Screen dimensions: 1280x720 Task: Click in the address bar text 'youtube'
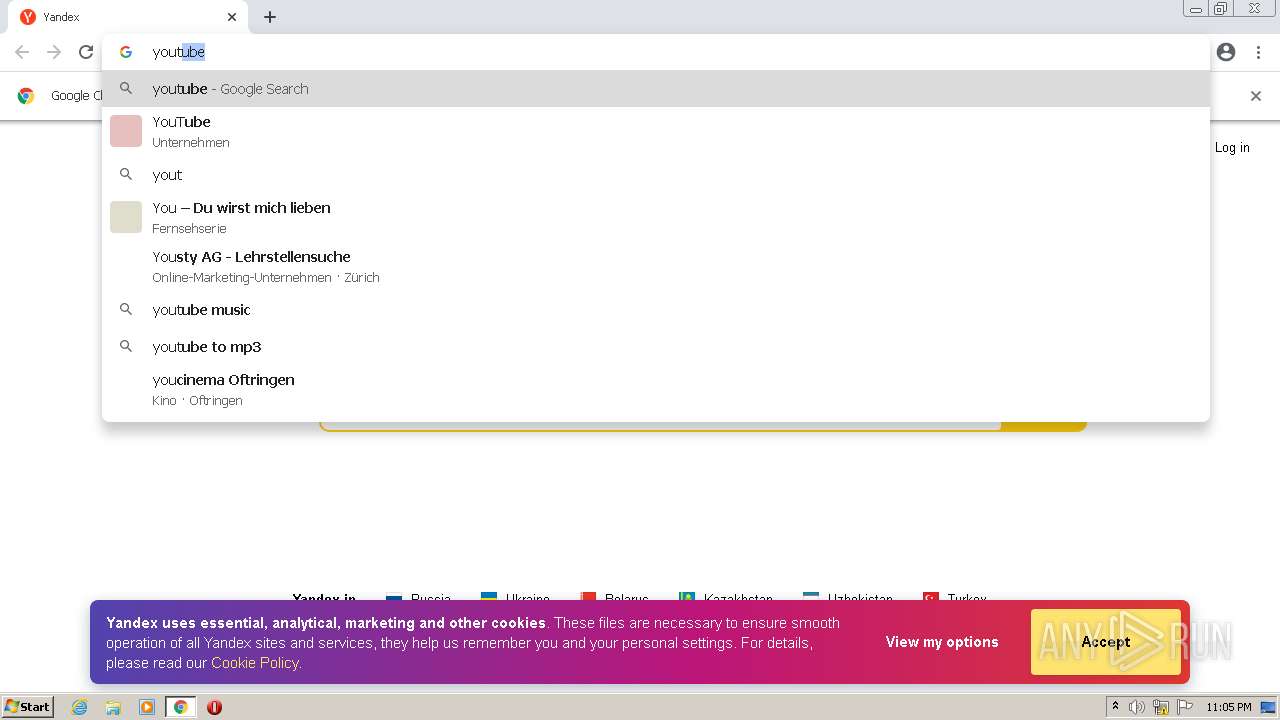point(179,52)
